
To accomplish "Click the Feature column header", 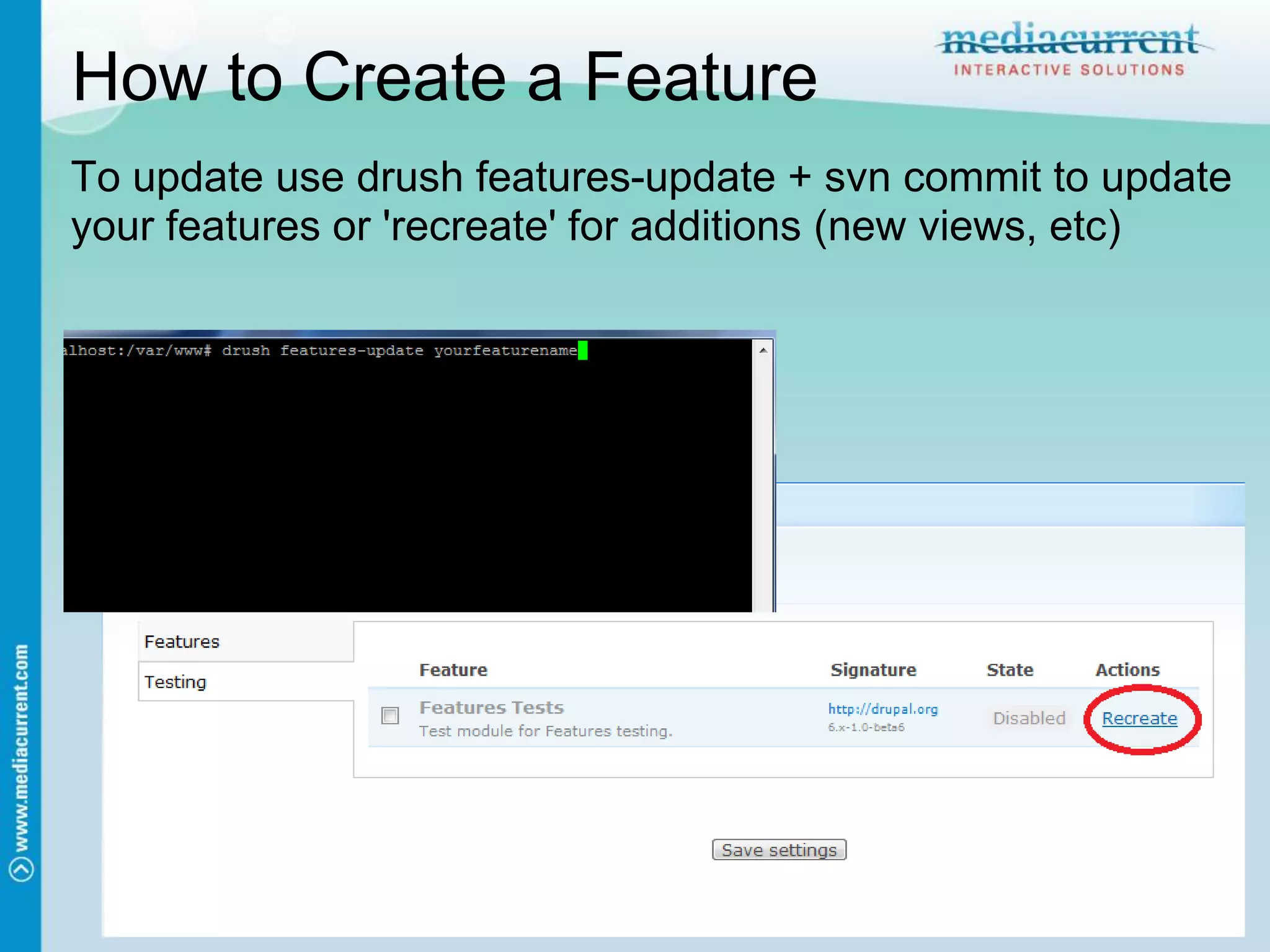I will coord(453,670).
